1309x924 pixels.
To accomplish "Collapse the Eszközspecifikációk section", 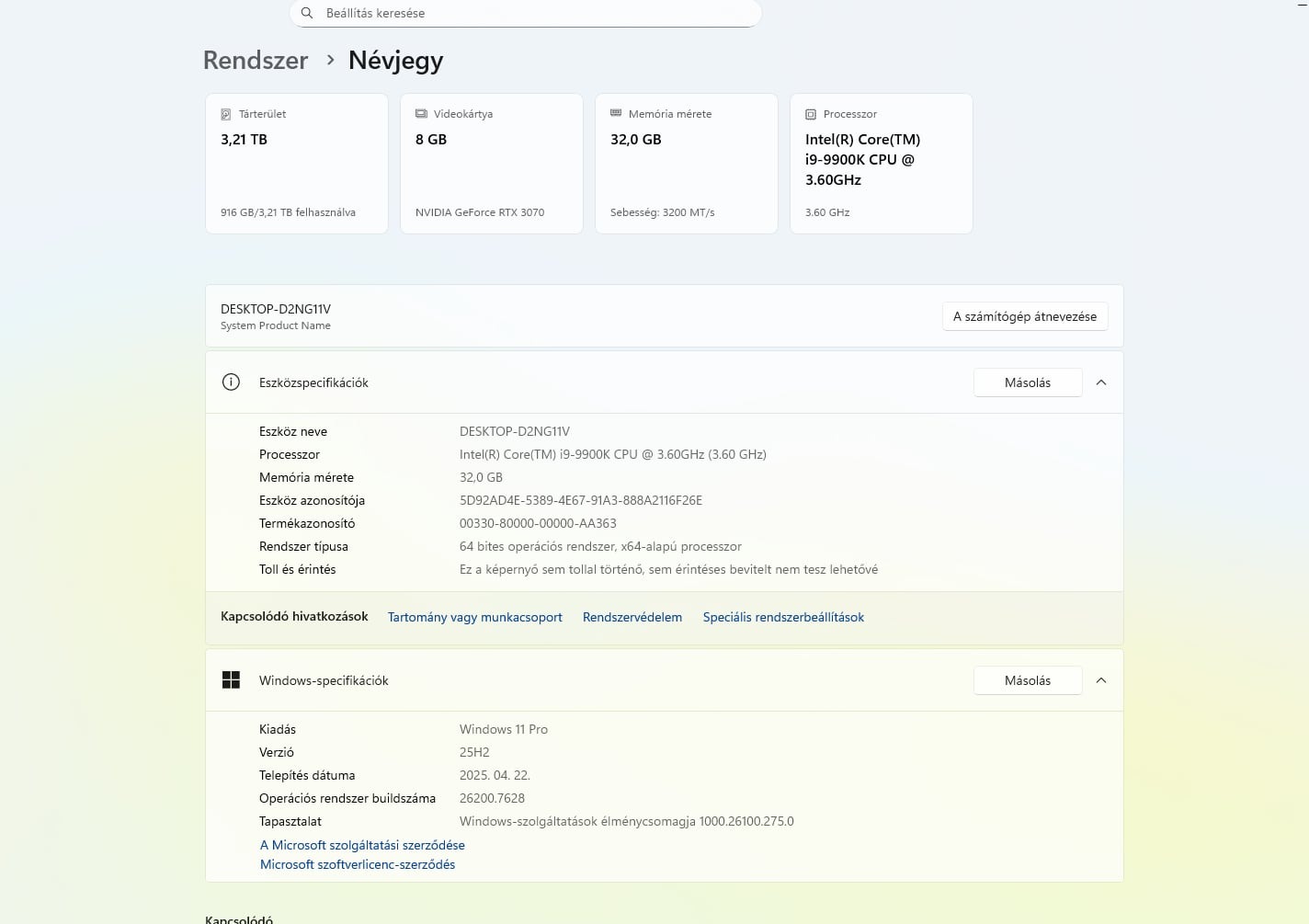I will (x=1101, y=382).
